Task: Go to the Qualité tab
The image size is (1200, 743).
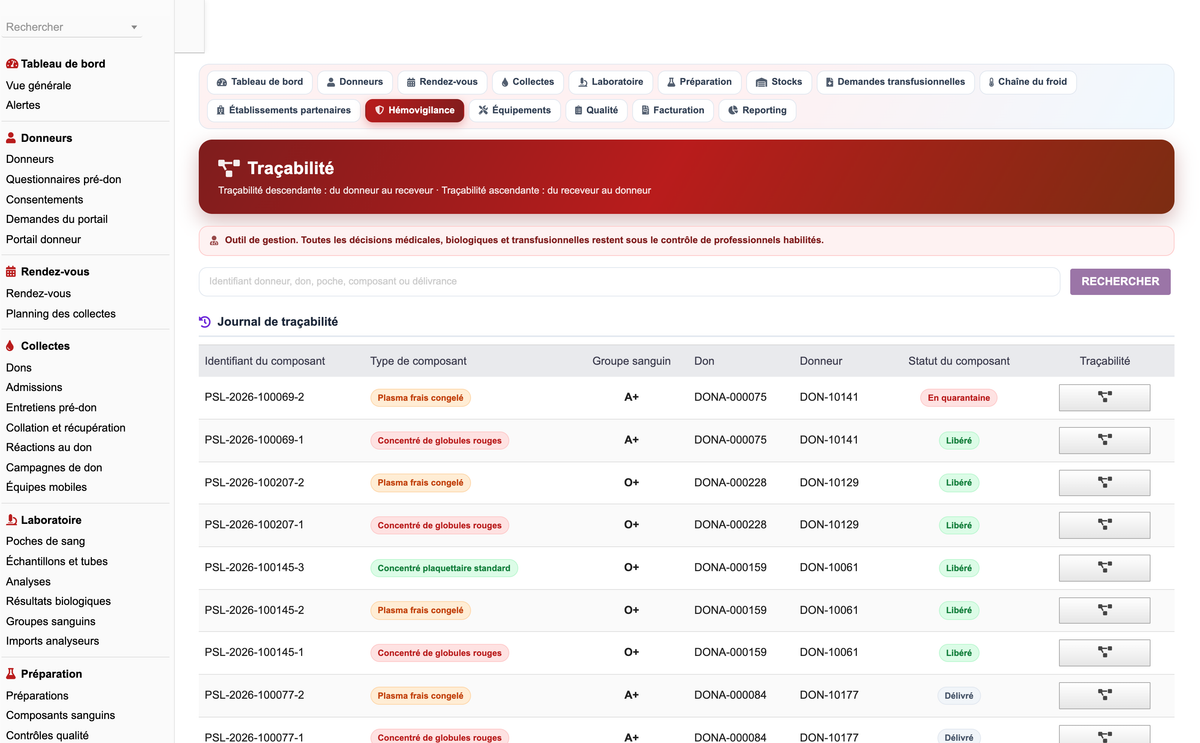Action: (597, 110)
